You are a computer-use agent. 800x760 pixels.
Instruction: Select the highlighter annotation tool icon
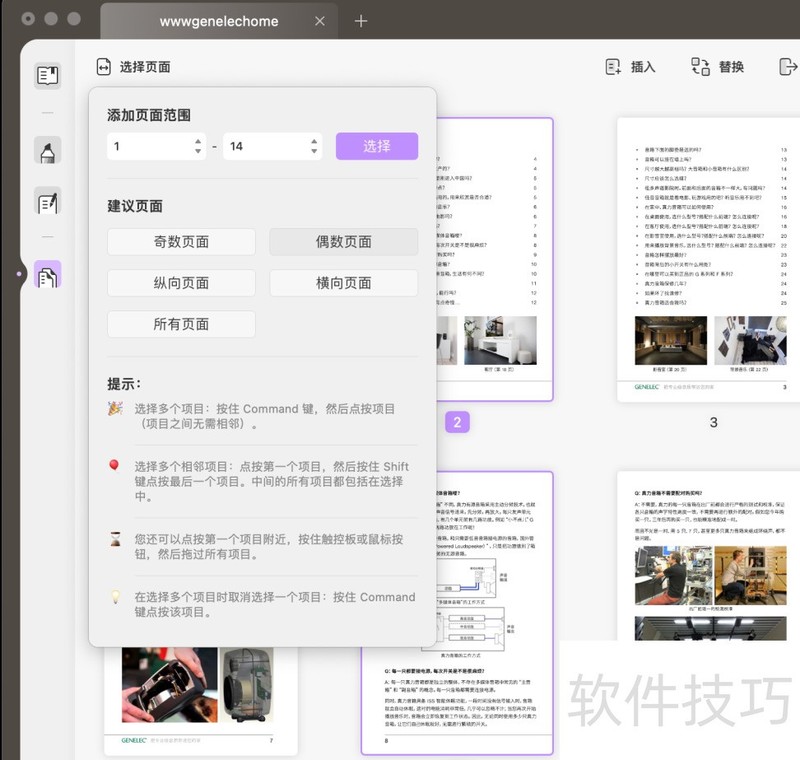47,151
